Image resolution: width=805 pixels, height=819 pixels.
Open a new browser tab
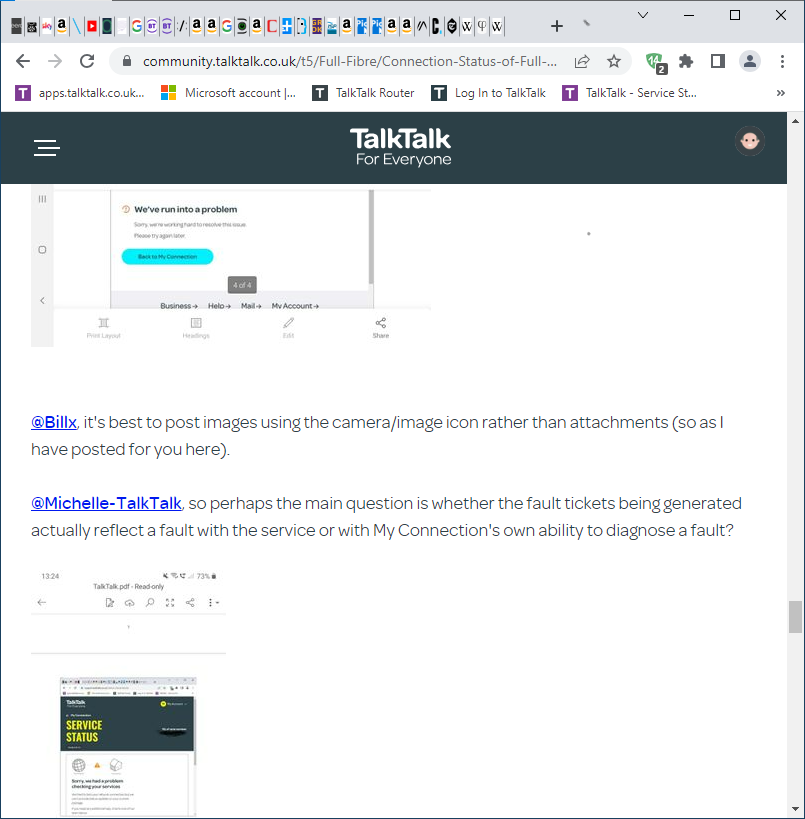tap(557, 26)
